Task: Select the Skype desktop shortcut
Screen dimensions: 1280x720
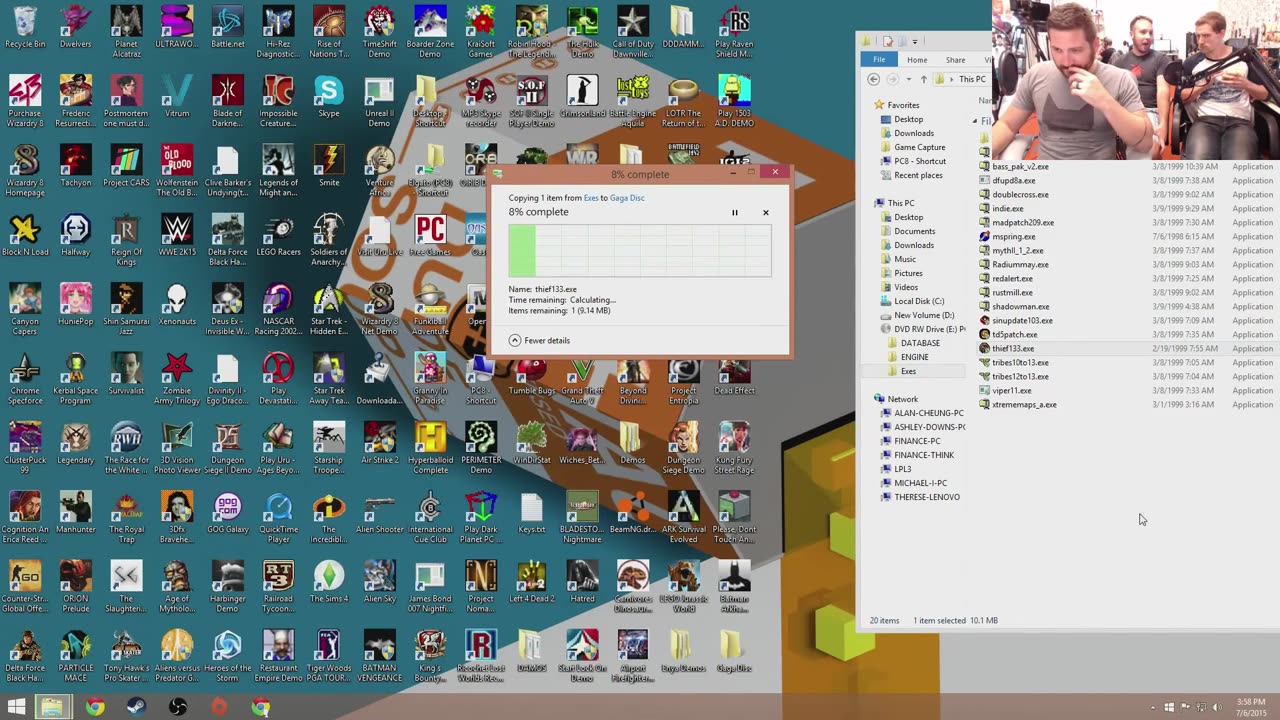Action: [x=329, y=96]
